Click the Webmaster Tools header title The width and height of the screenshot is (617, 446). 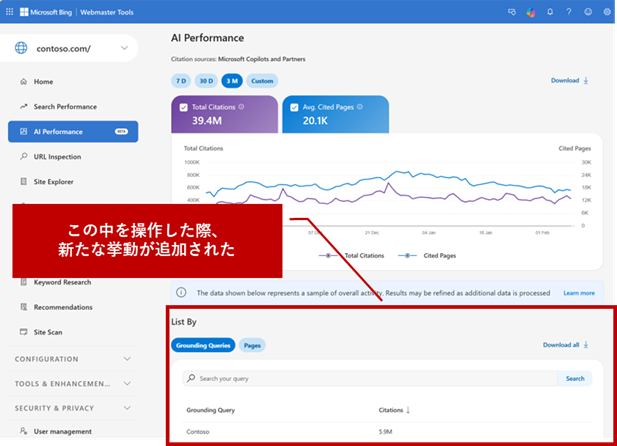(x=107, y=12)
